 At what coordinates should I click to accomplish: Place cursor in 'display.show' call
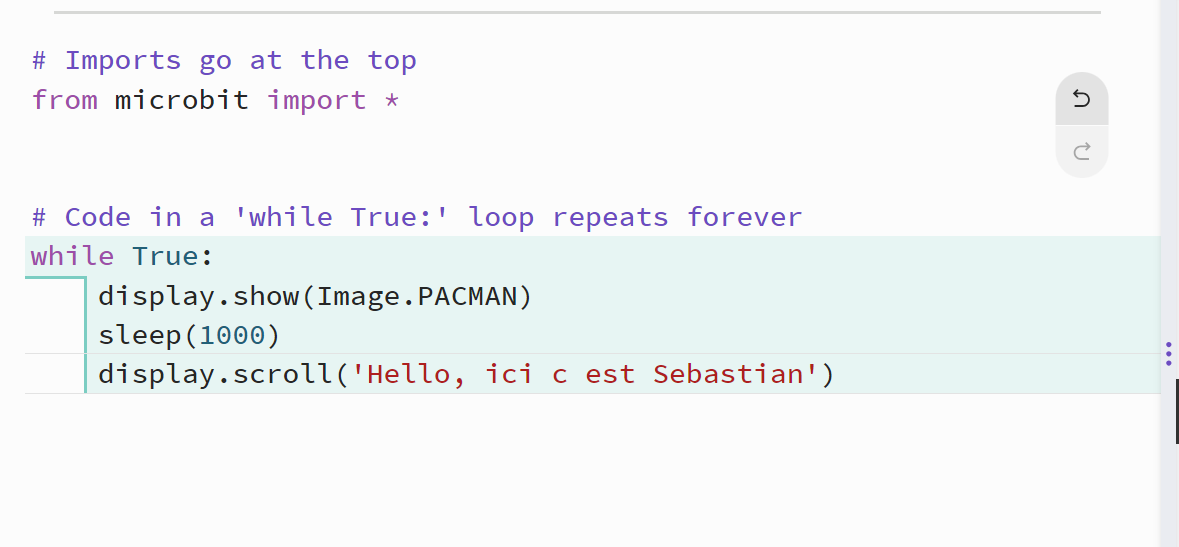199,296
